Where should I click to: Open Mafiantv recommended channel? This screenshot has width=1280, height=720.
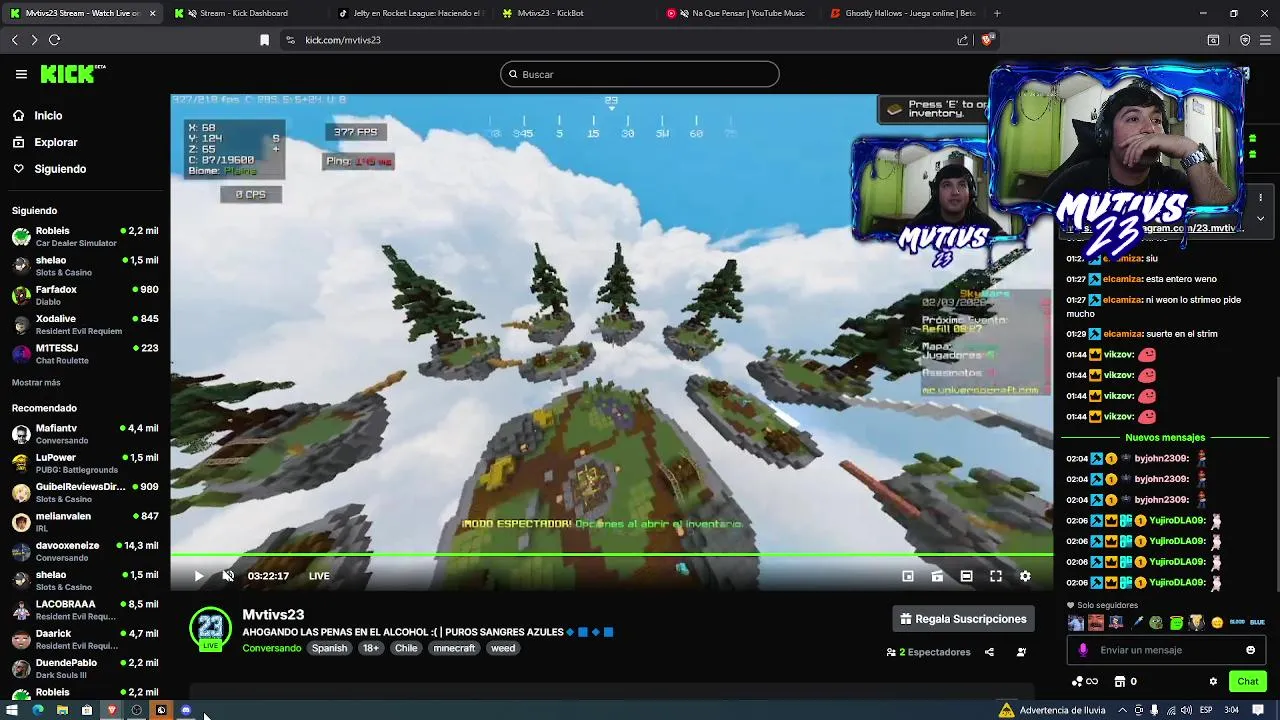click(x=85, y=434)
